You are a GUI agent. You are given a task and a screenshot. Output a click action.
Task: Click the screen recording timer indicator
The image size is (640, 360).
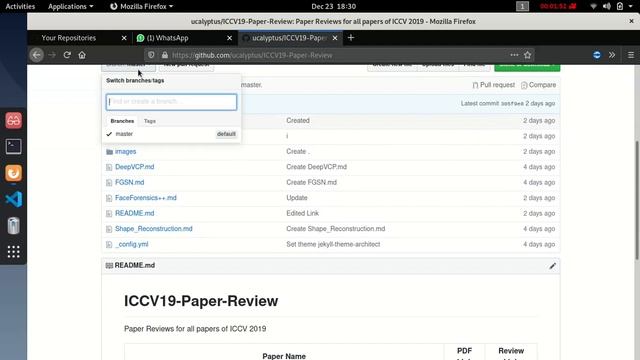tap(558, 6)
